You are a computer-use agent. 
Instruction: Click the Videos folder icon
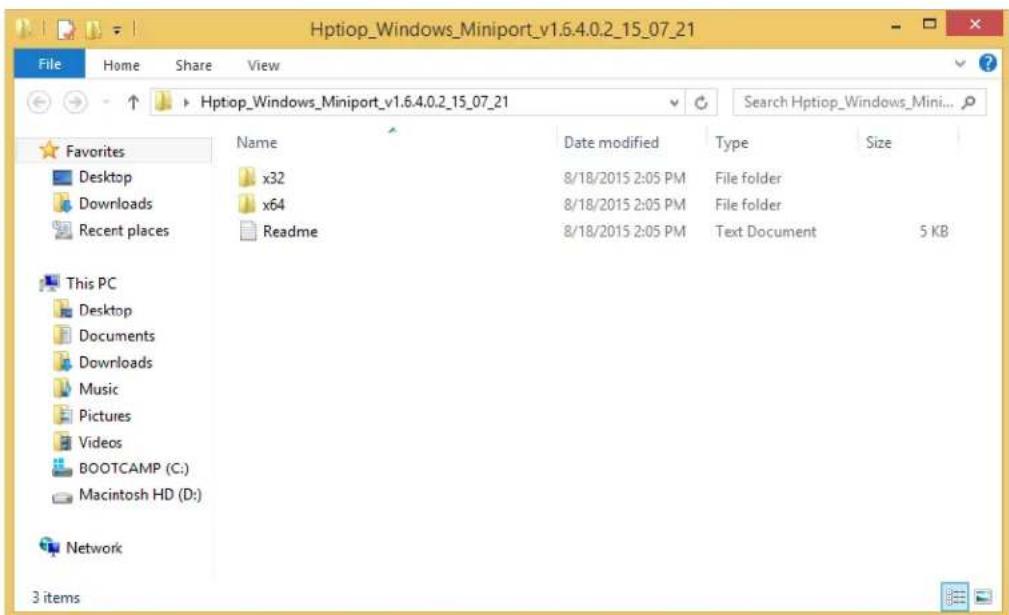(x=62, y=442)
